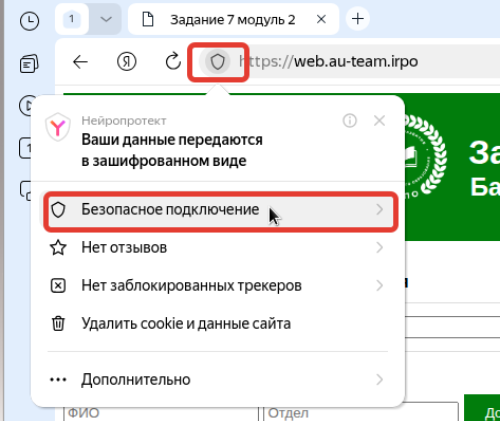This screenshot has width=500, height=421.
Task: Expand the Дополнительно chevron
Action: click(379, 379)
